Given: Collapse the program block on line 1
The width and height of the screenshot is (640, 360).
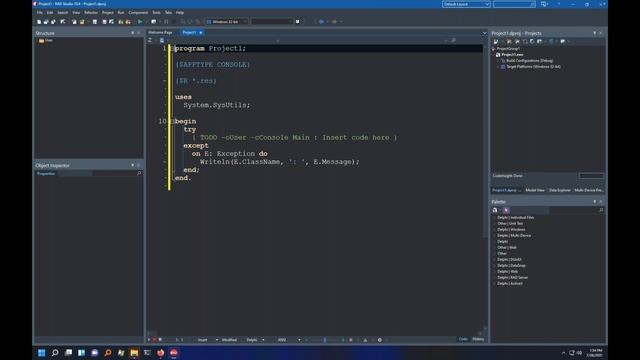Looking at the screenshot, I should coord(172,49).
